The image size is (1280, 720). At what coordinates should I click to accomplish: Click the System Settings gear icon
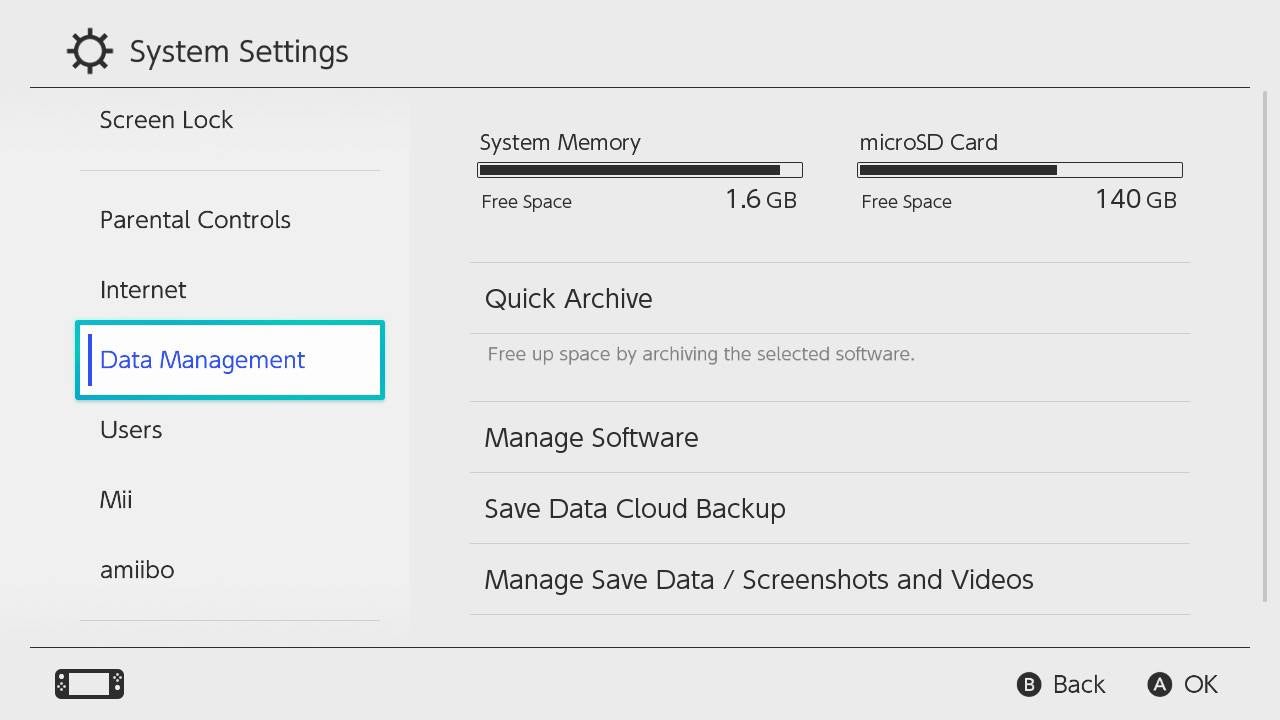(89, 51)
